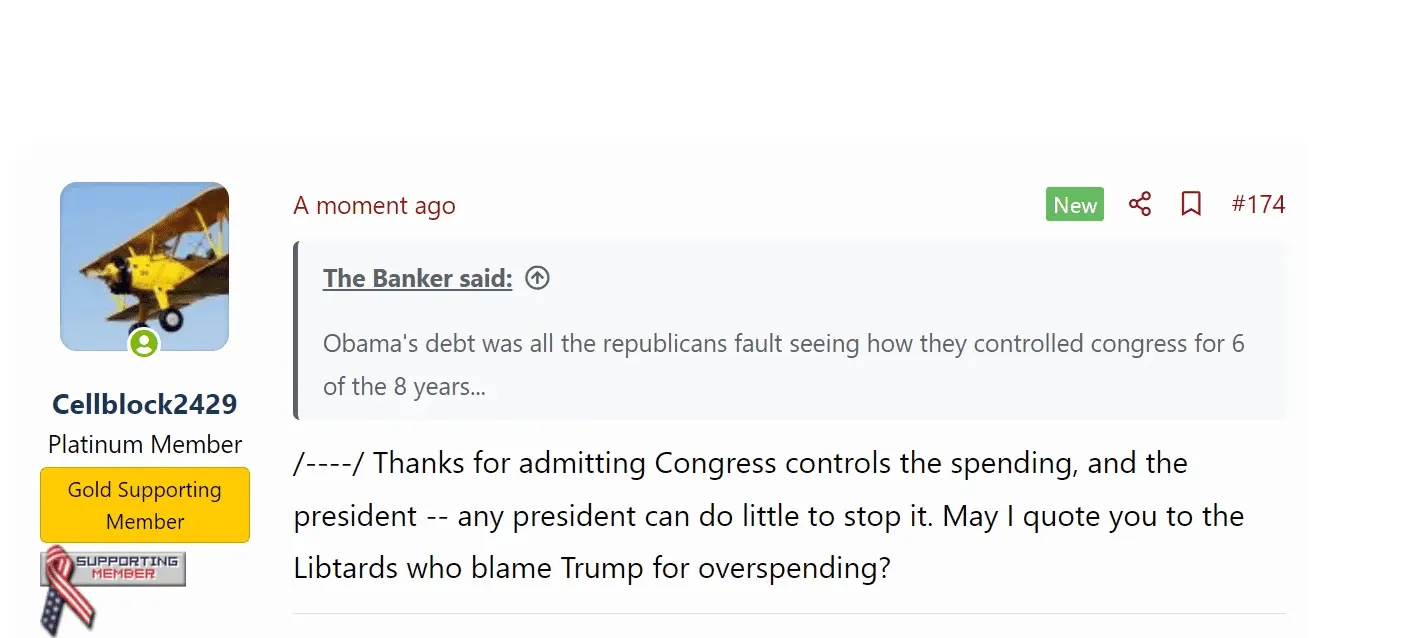This screenshot has height=638, width=1423.
Task: Click the post line starting "president -- any"
Action: coord(768,516)
